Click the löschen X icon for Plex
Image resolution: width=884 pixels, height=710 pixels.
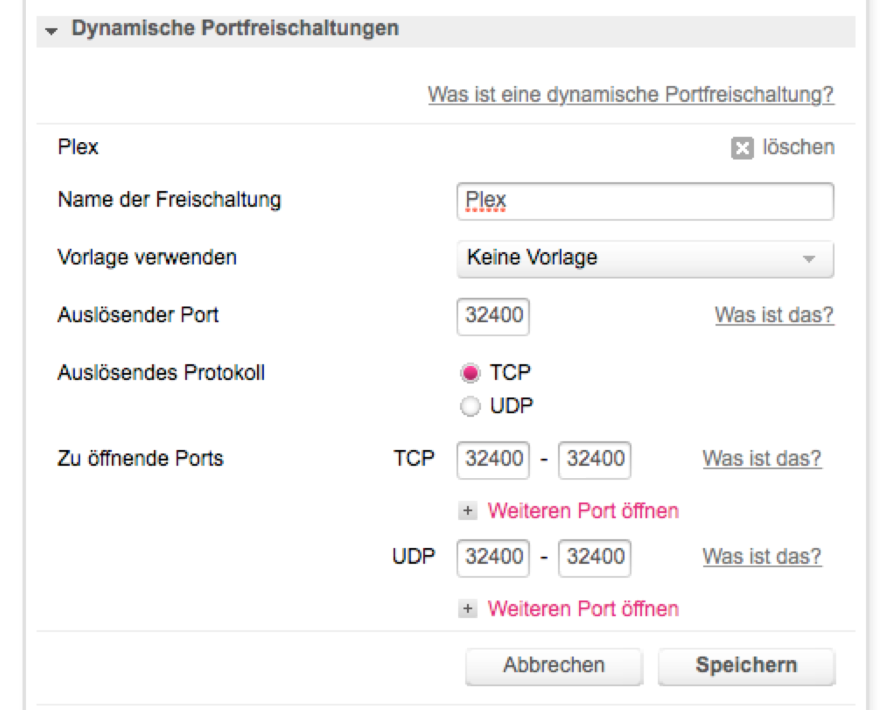point(741,149)
